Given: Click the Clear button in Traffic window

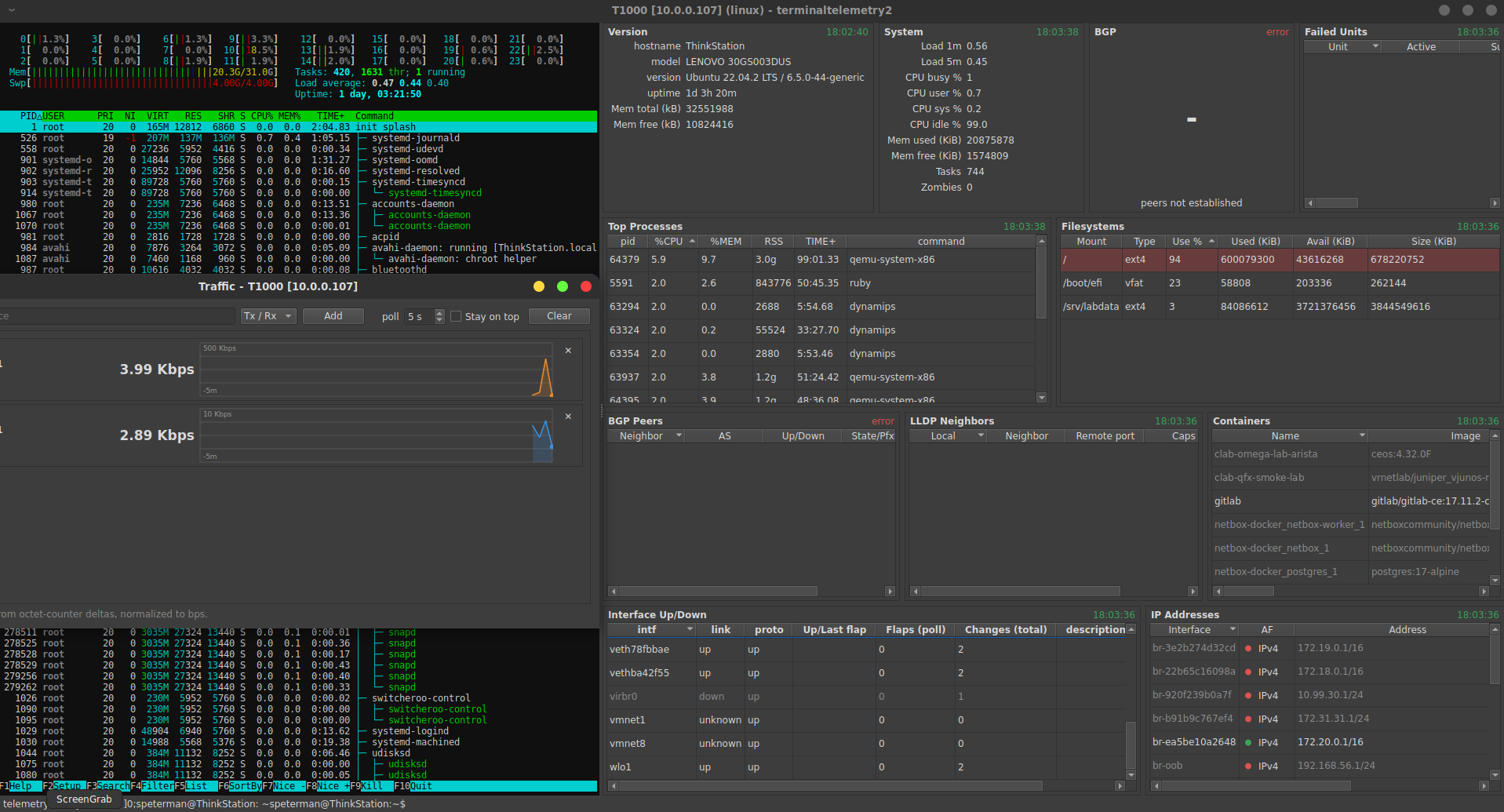Looking at the screenshot, I should pos(559,316).
